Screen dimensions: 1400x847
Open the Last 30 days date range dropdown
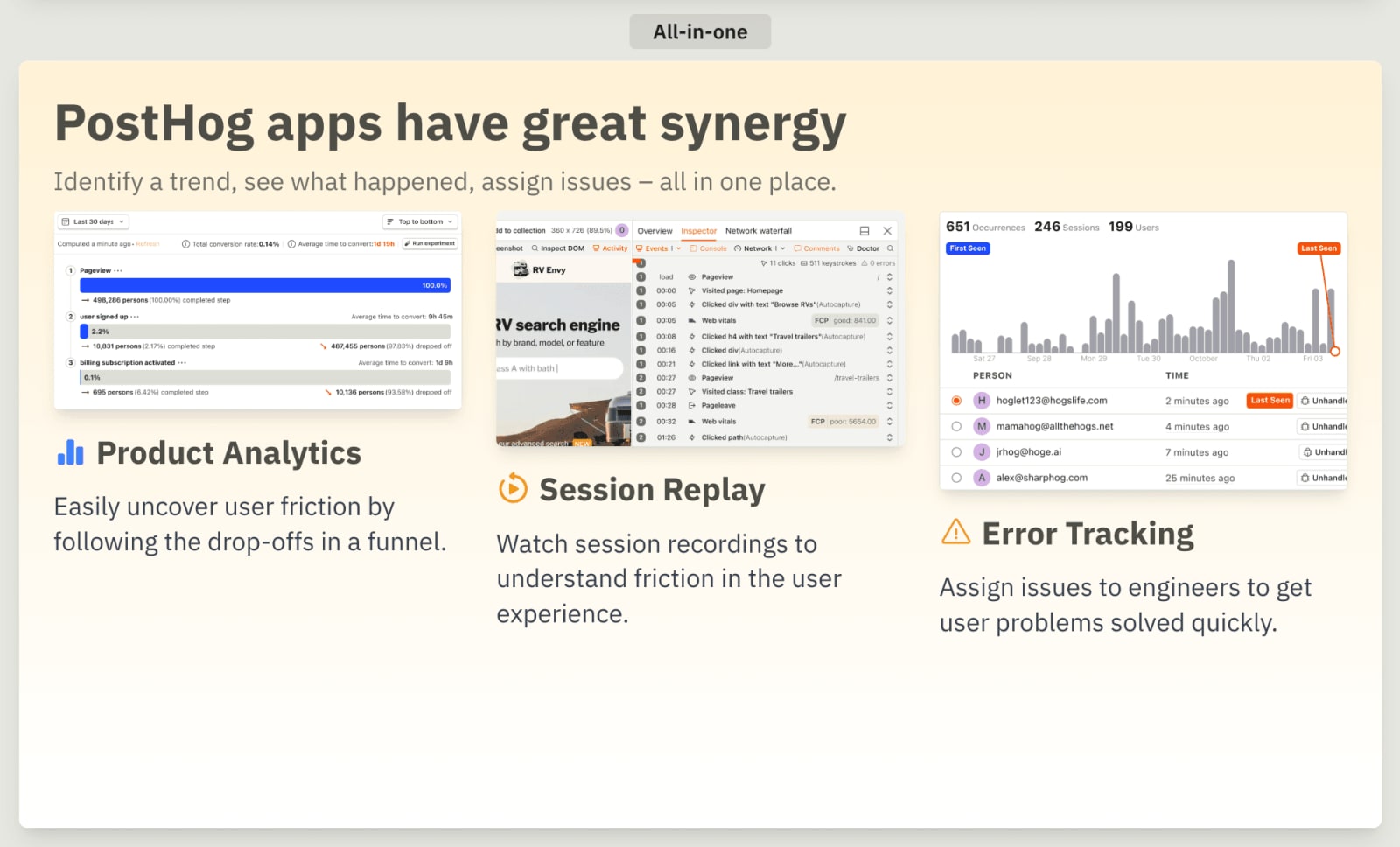(x=93, y=221)
